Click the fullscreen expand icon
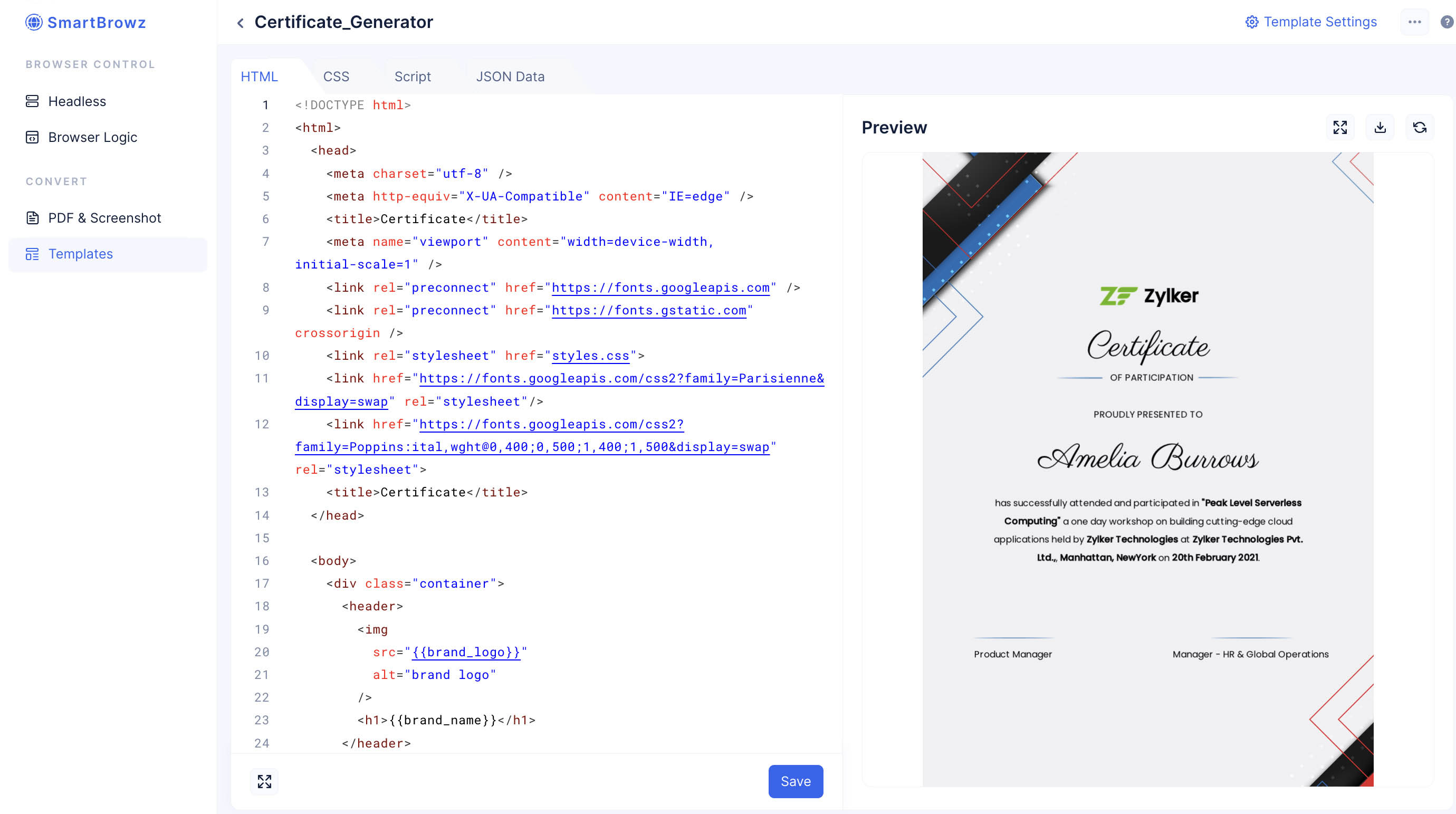 point(1340,128)
